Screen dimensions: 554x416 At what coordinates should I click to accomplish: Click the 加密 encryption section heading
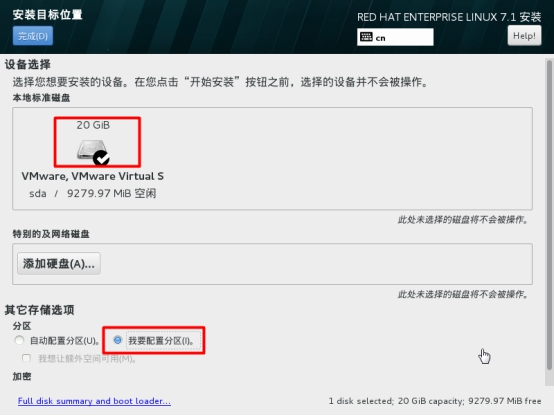pos(22,376)
